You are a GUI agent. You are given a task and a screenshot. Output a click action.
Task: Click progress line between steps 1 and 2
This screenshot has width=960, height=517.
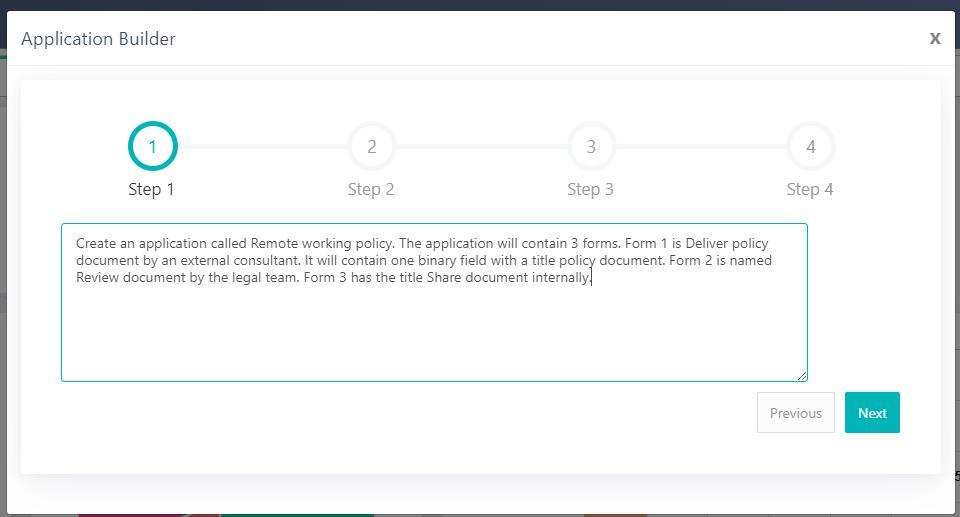[262, 147]
